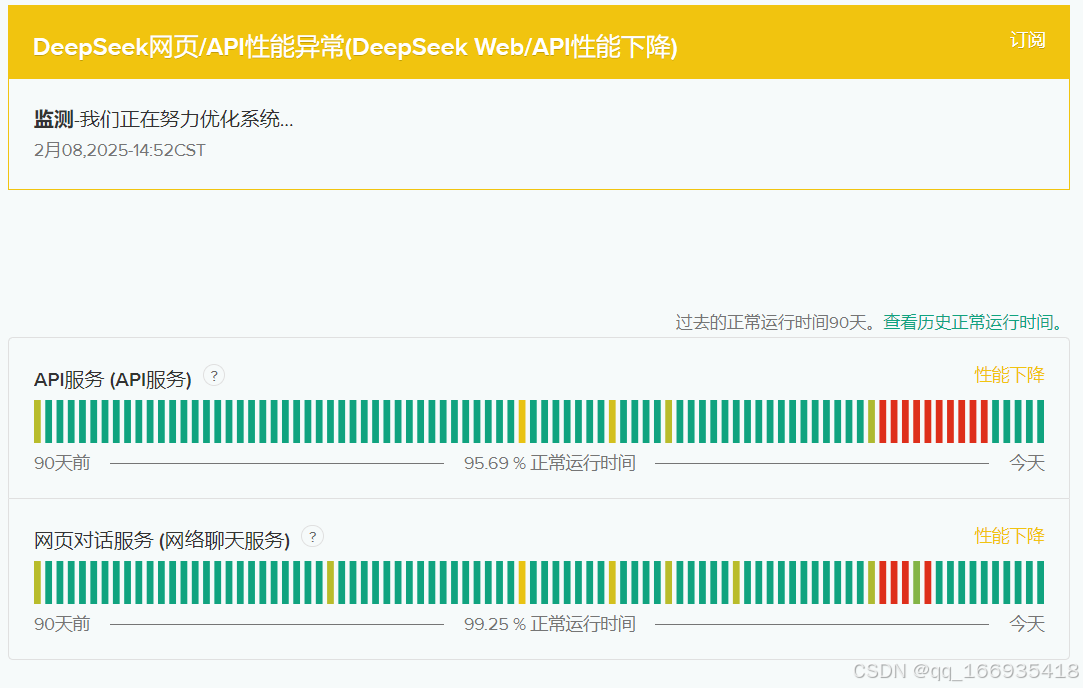
Task: Click the help icon beside API服务
Action: (214, 376)
